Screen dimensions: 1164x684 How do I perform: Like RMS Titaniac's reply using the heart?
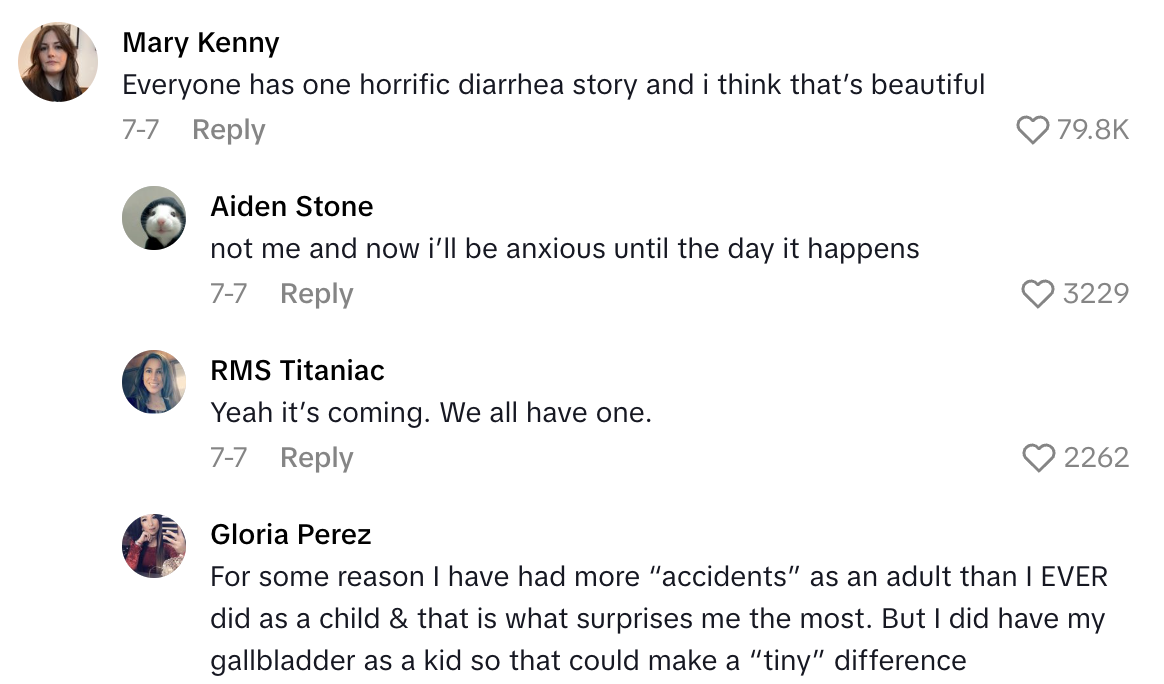[x=1038, y=458]
